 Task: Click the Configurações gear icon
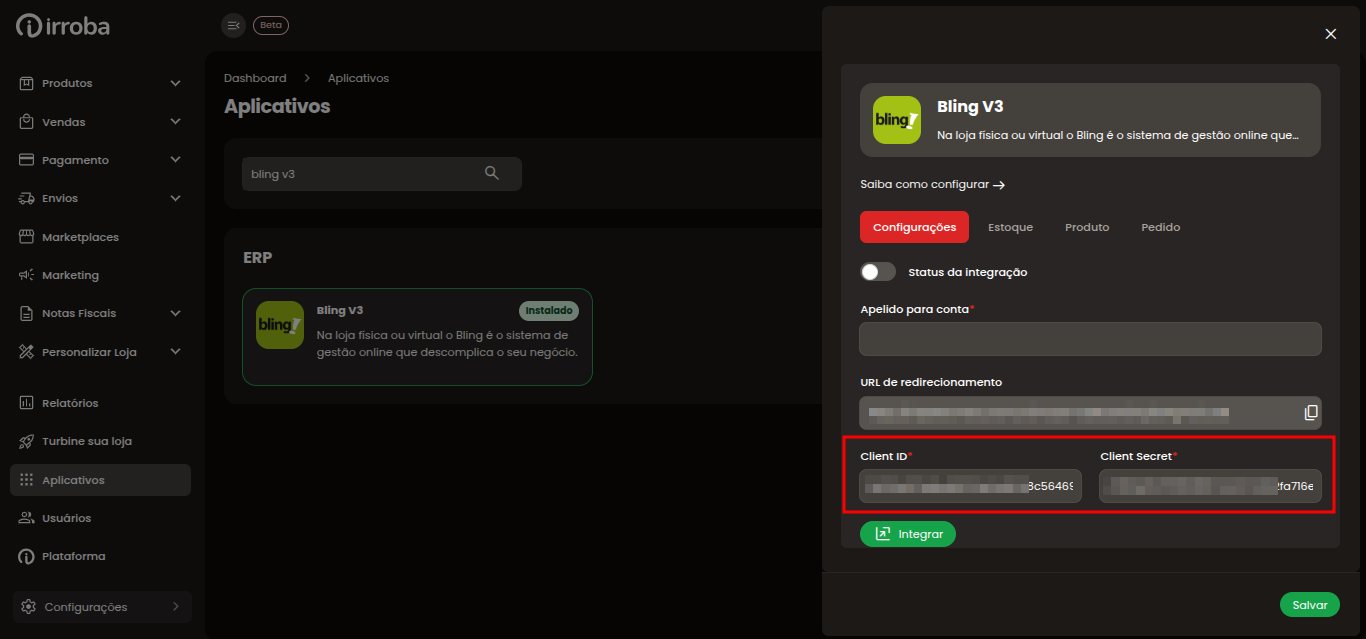point(29,607)
